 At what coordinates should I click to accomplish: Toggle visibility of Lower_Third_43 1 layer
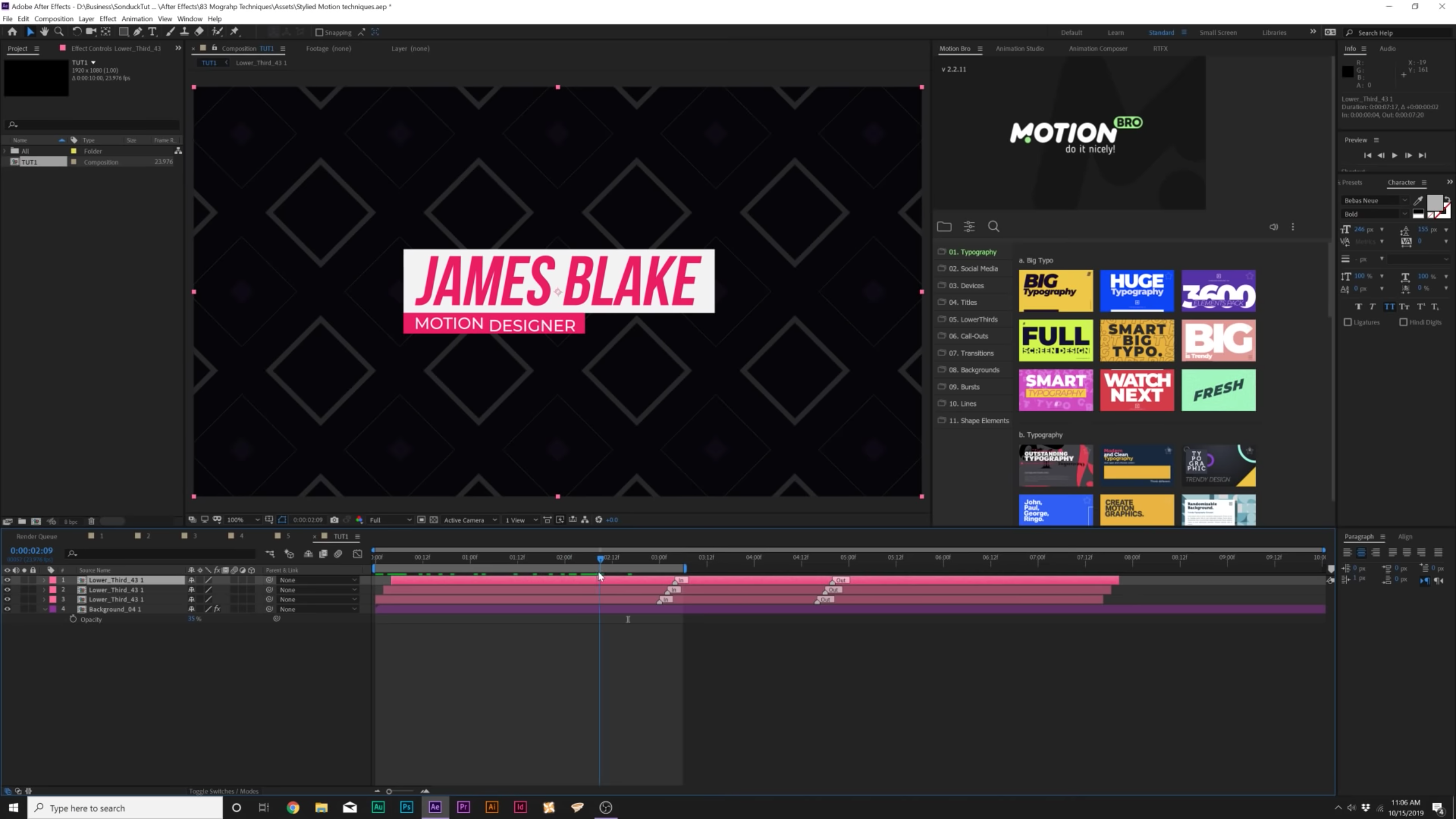pyautogui.click(x=8, y=580)
